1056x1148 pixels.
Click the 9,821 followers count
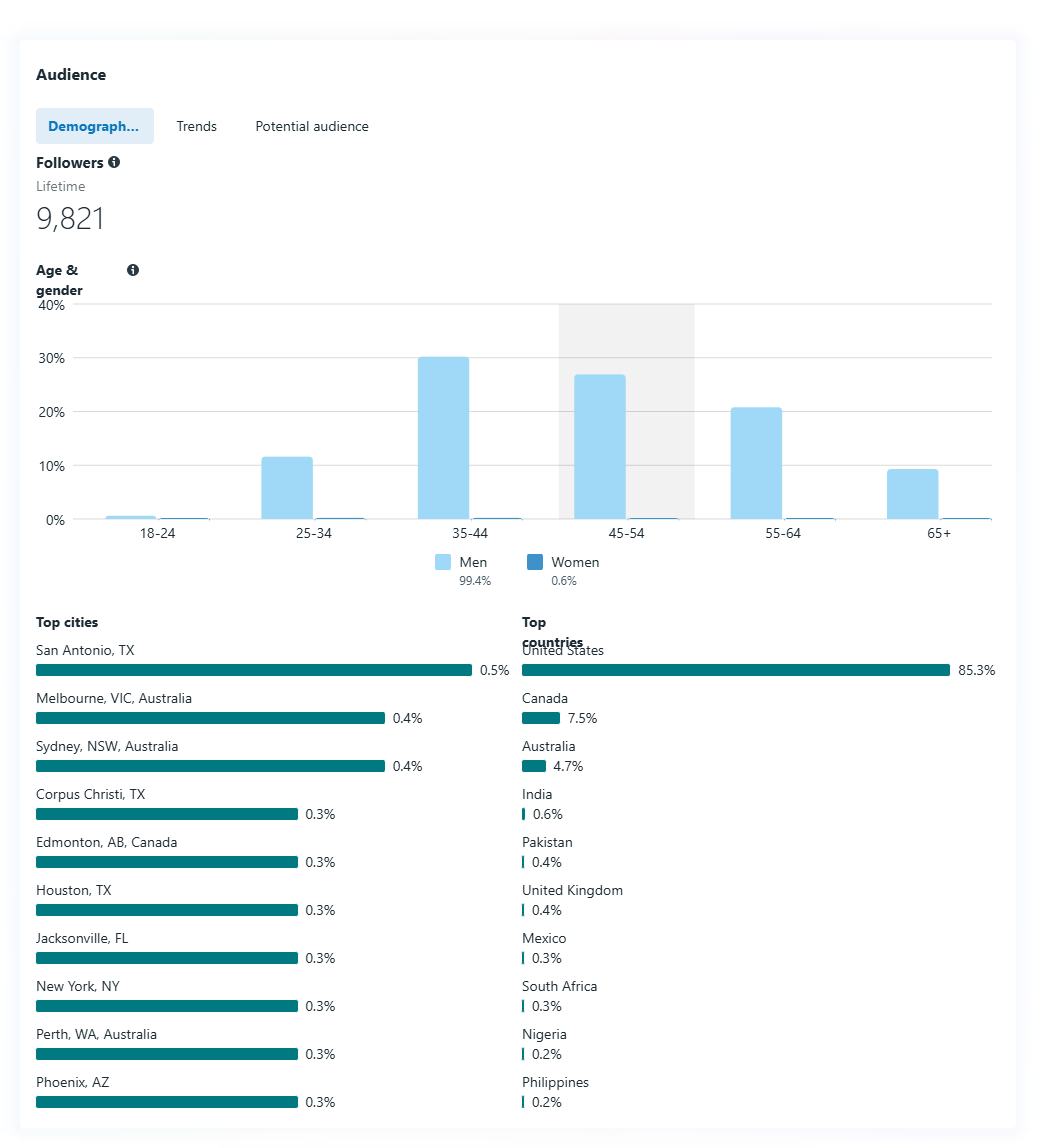70,219
